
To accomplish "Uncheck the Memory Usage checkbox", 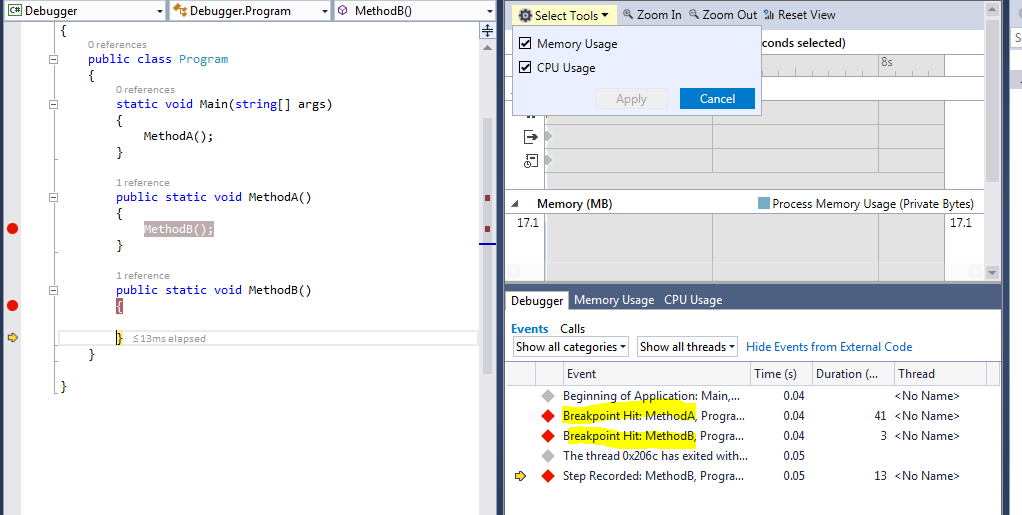I will [x=525, y=44].
